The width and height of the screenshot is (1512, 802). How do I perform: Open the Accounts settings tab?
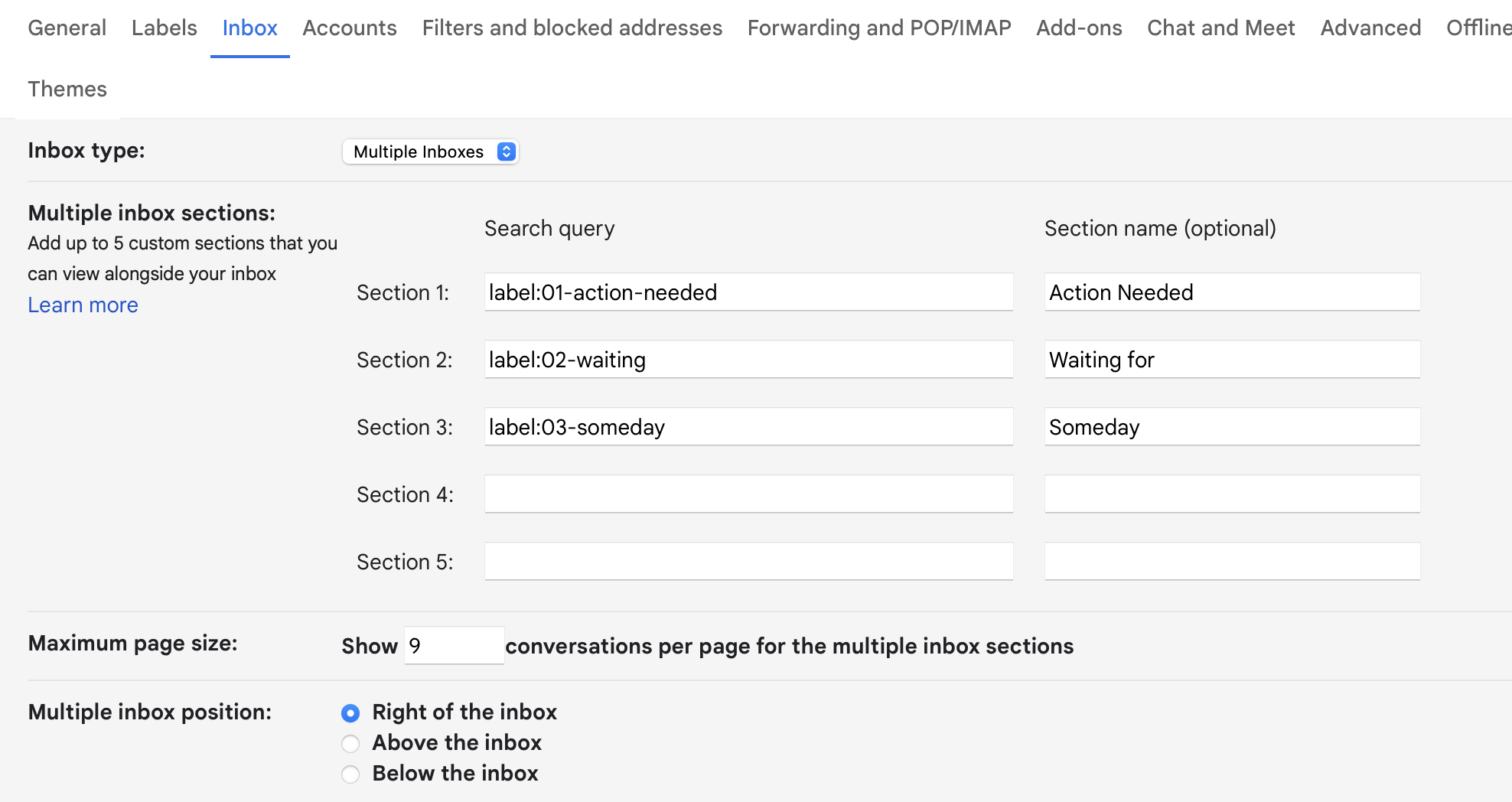click(x=349, y=28)
